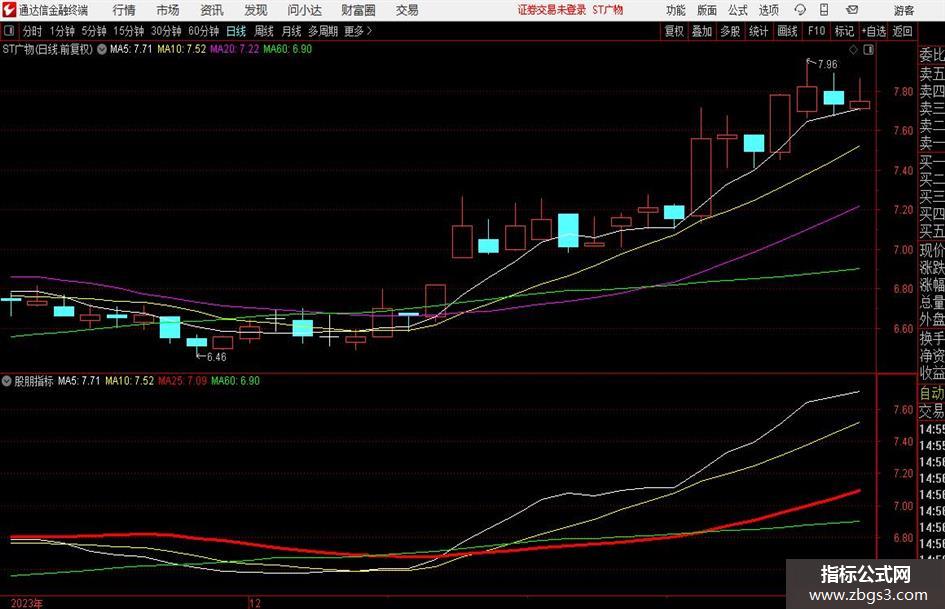Viewport: 945px width, 609px height.
Task: Click the 画线 drawing button
Action: [787, 31]
